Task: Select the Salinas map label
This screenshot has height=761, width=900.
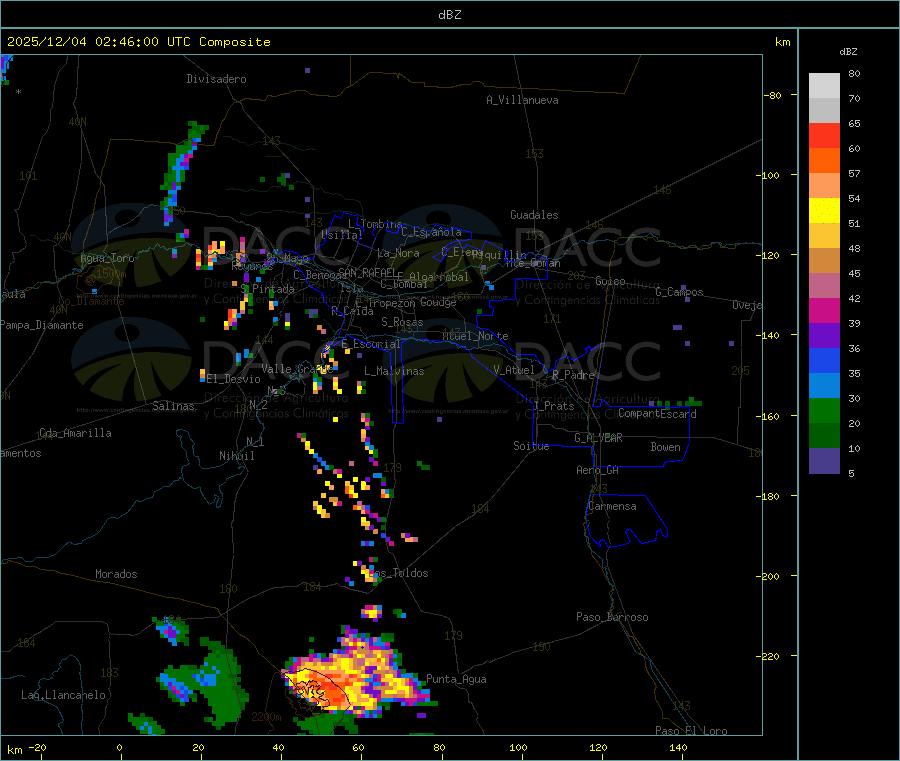Action: 173,406
